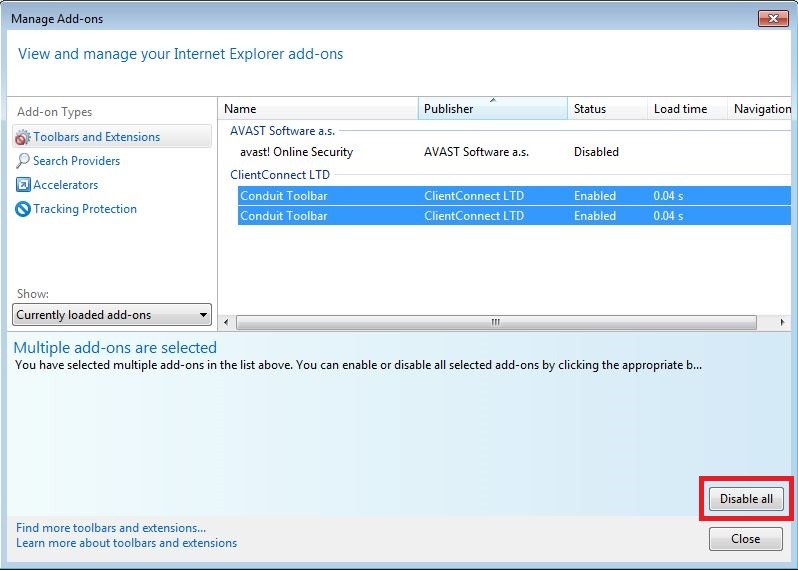Screen dimensions: 798x570
Task: Open Find more toolbars and extensions link
Action: point(111,528)
